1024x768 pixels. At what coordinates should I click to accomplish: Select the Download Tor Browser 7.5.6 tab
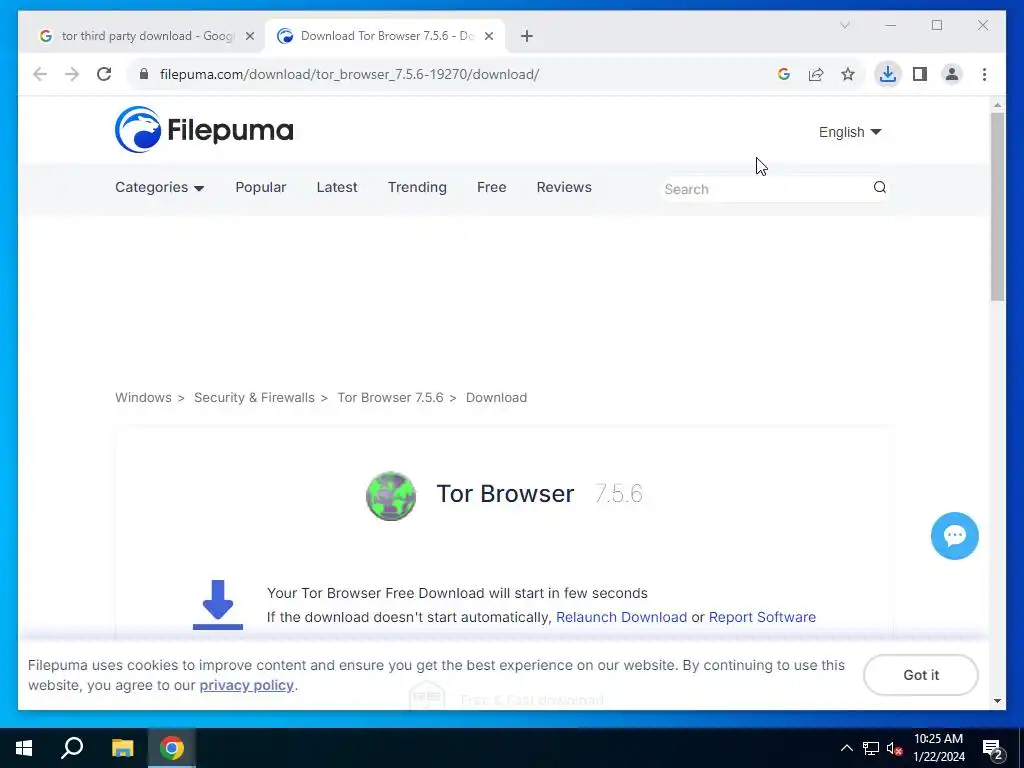(x=385, y=36)
